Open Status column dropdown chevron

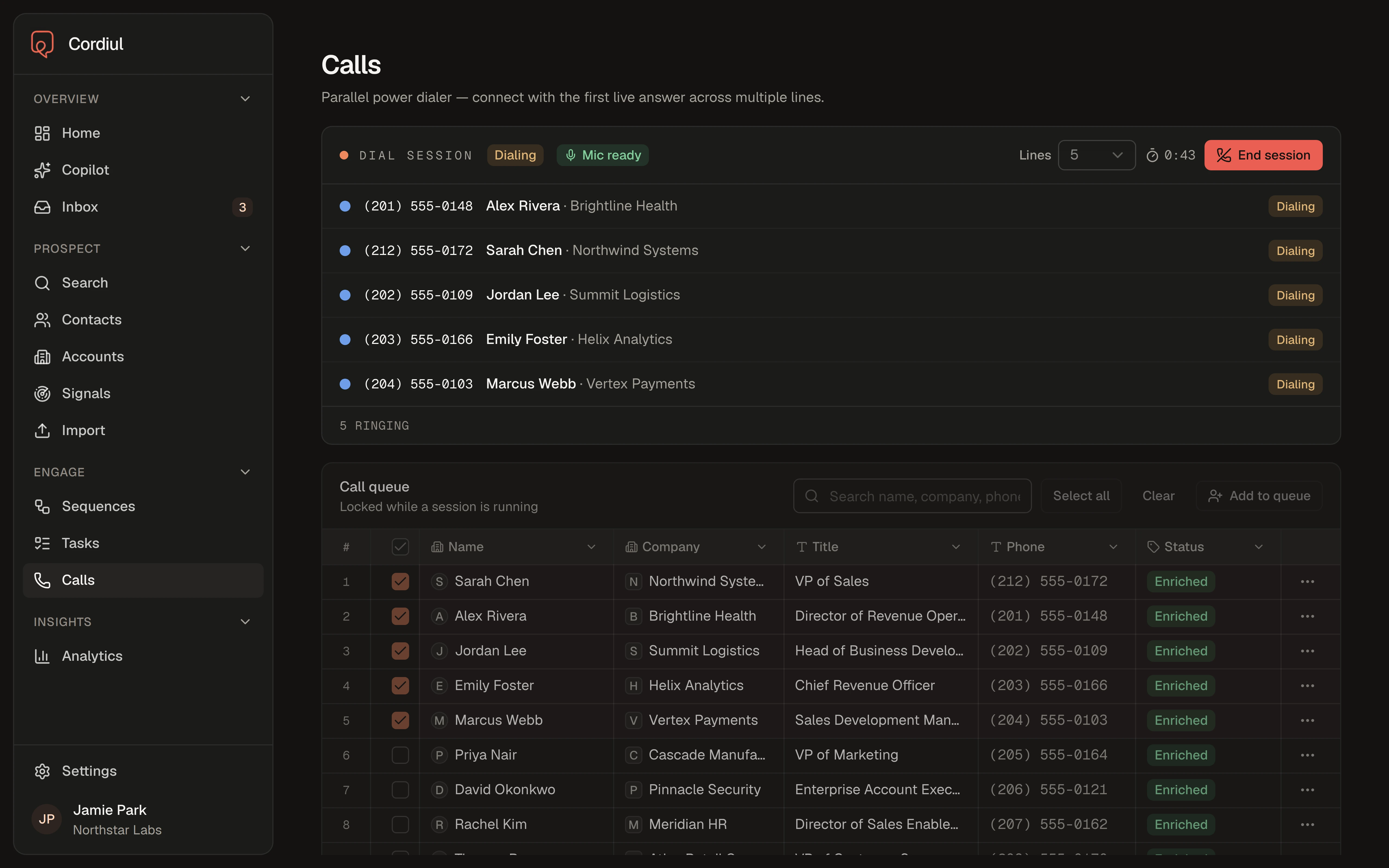(x=1259, y=547)
